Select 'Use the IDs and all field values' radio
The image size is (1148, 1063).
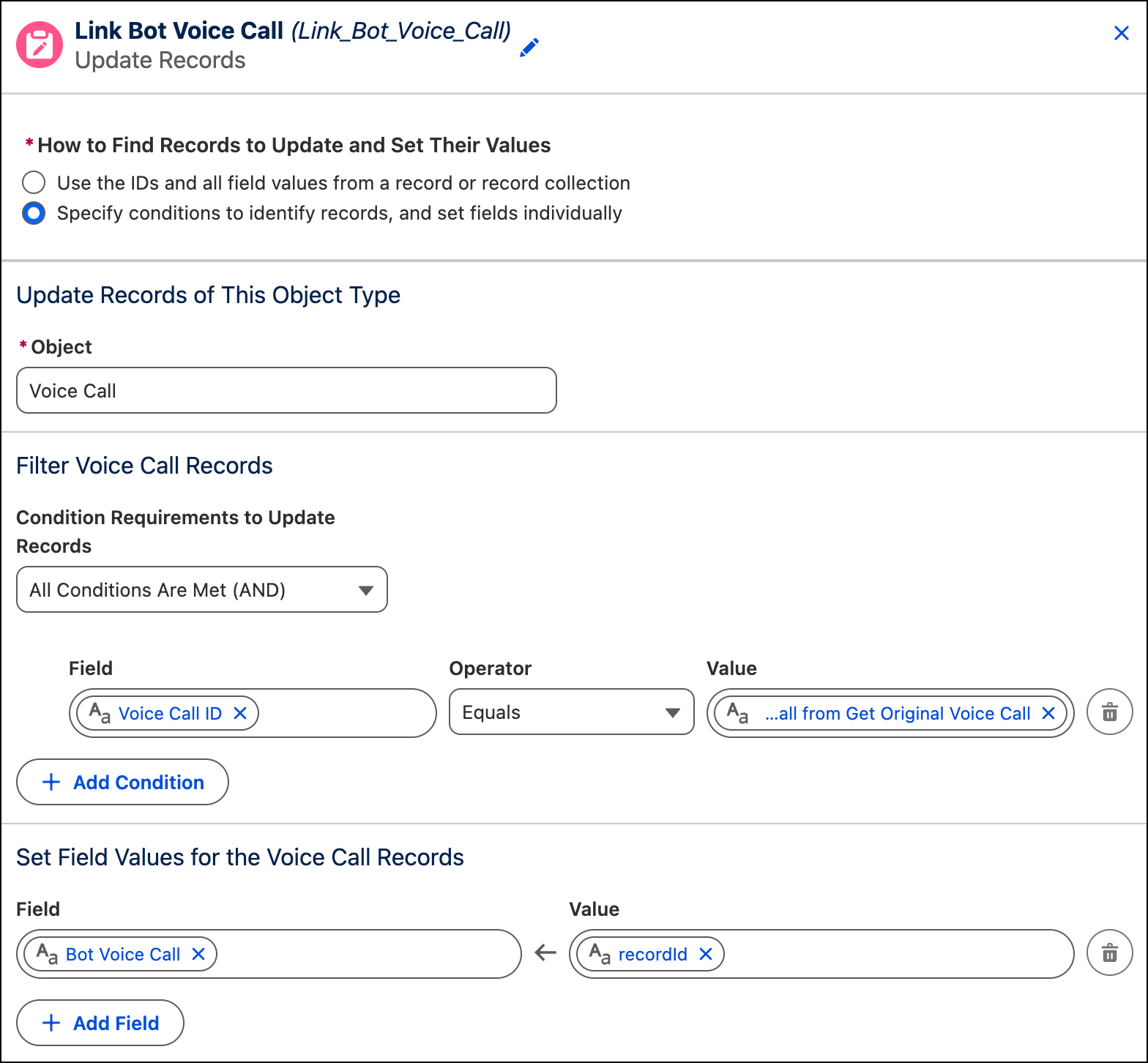[x=34, y=182]
